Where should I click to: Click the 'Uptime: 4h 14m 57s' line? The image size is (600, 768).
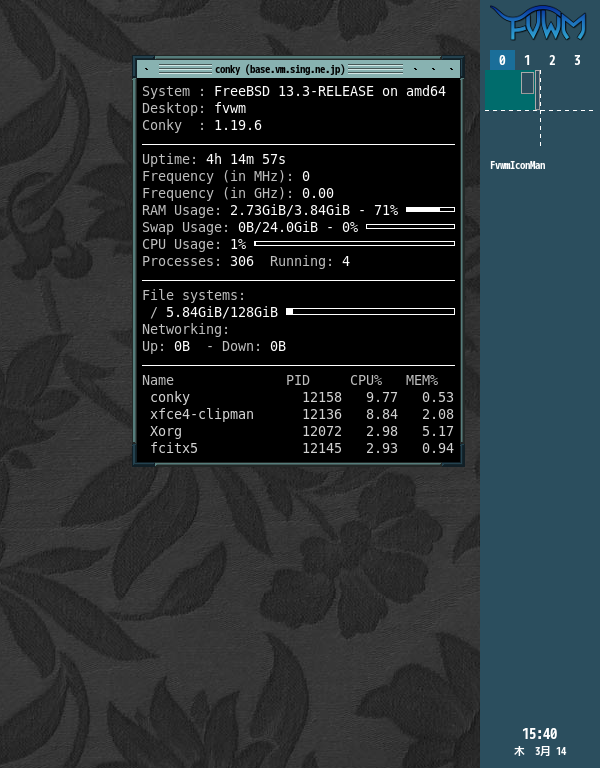(x=214, y=160)
